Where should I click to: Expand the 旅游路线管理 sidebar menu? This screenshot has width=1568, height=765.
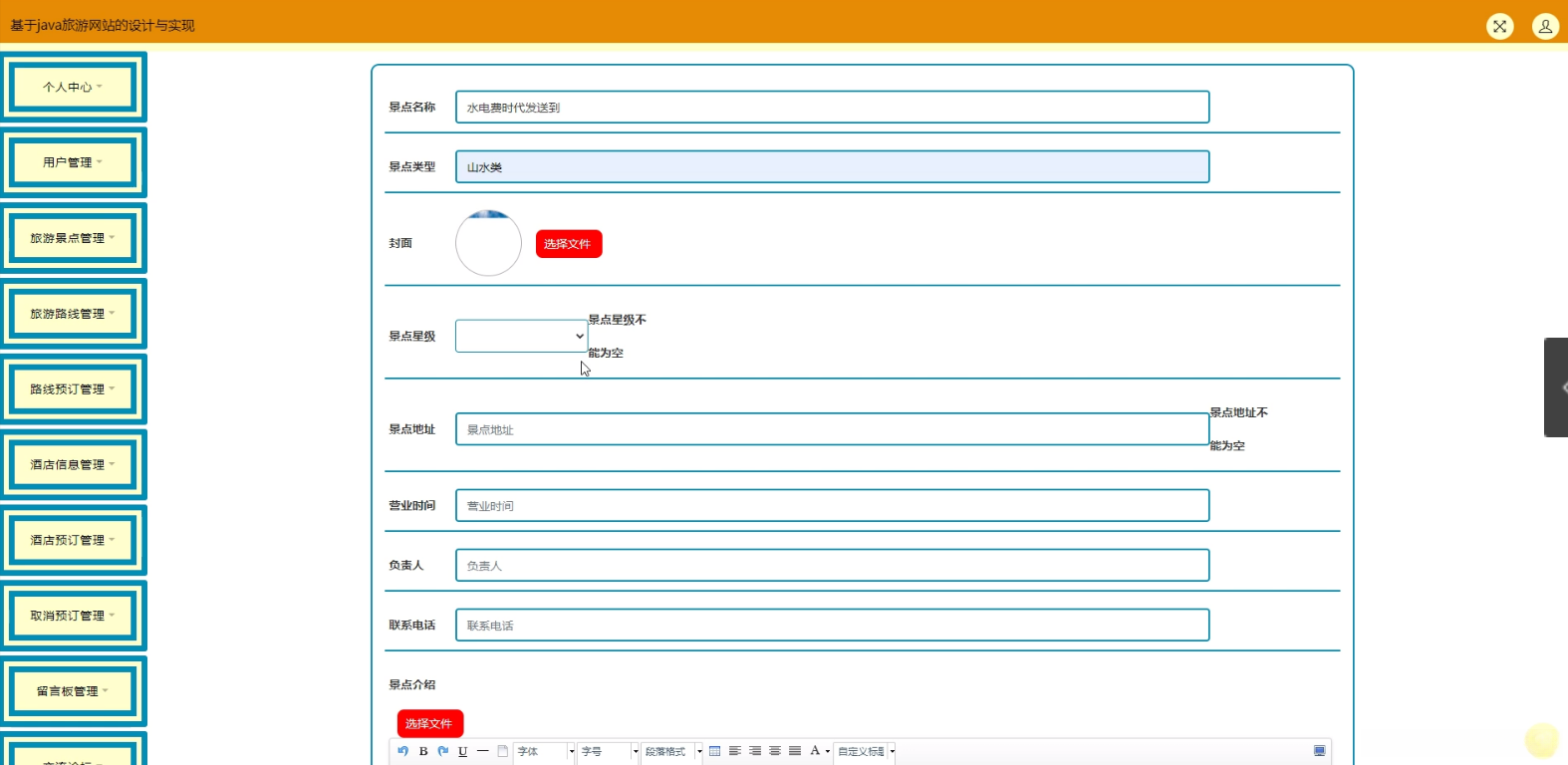pyautogui.click(x=73, y=314)
